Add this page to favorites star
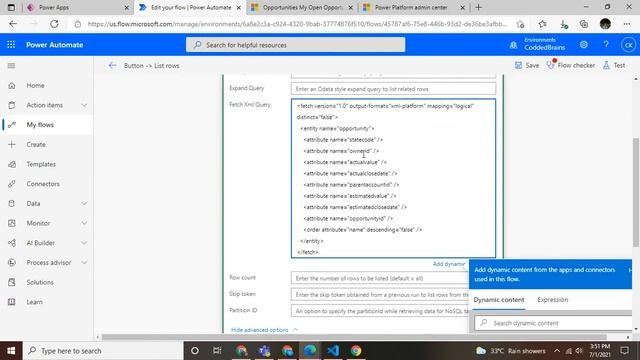 click(x=520, y=24)
